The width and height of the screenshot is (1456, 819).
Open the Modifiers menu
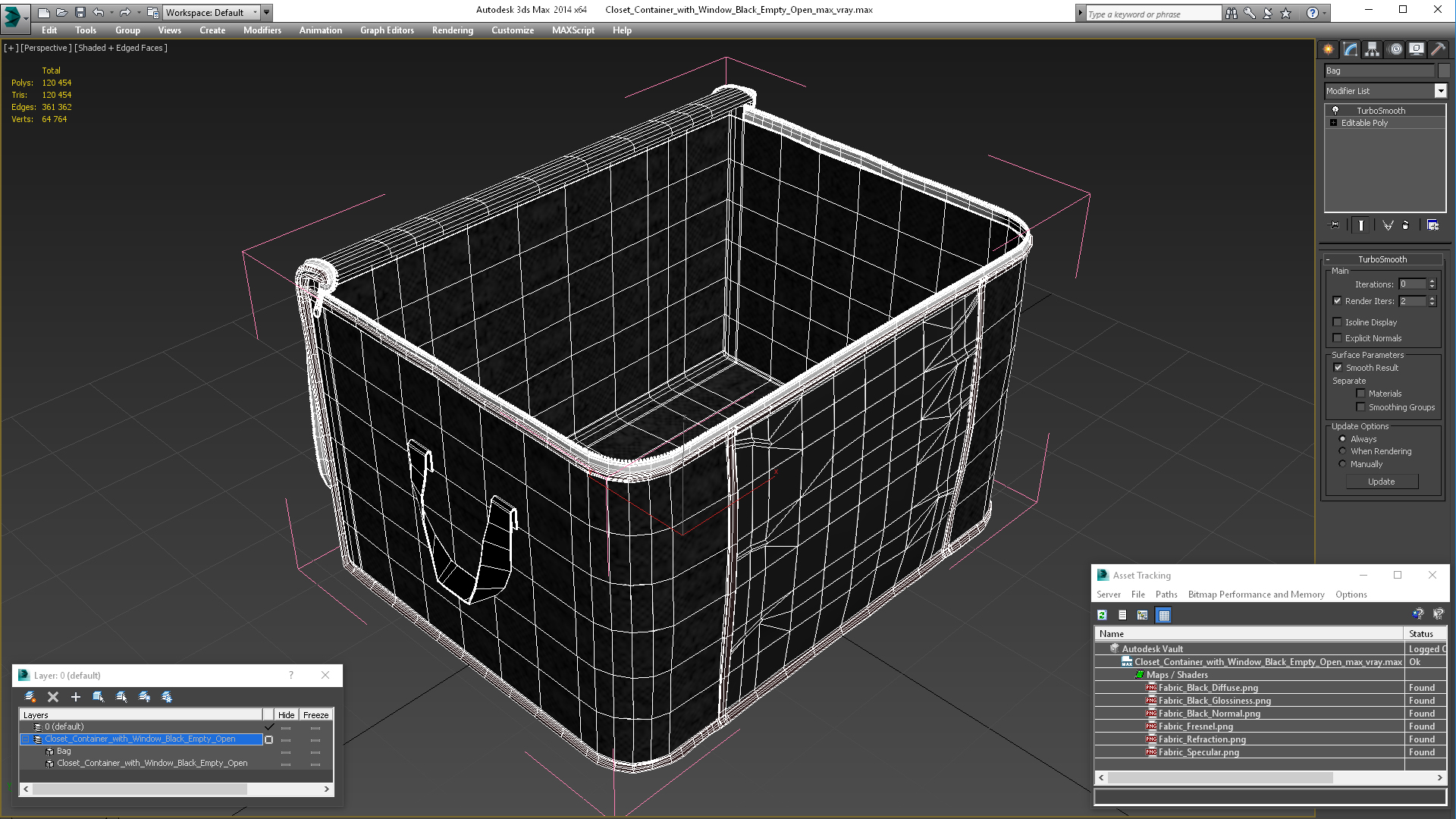262,30
